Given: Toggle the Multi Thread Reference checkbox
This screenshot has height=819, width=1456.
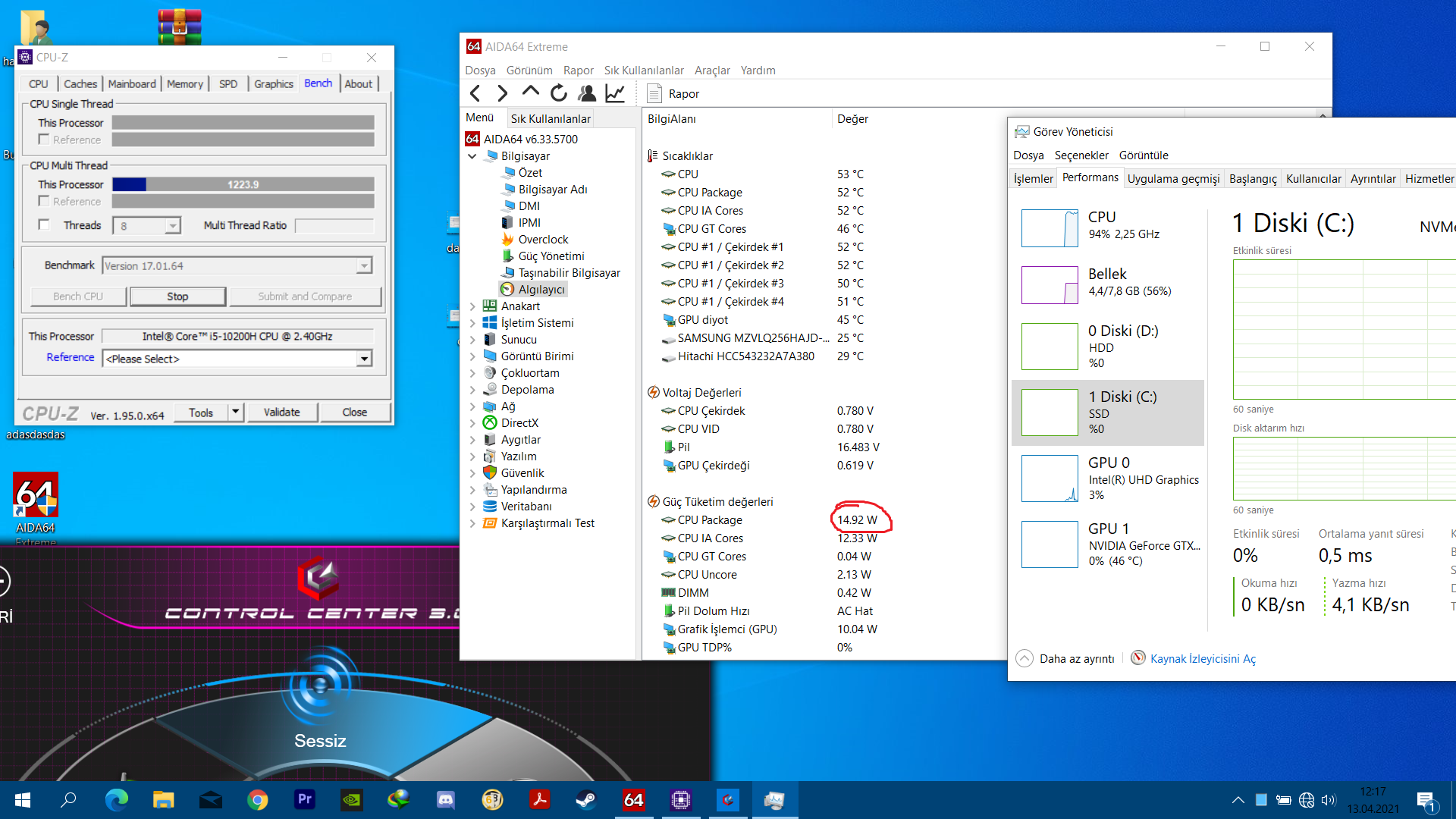Looking at the screenshot, I should click(44, 201).
